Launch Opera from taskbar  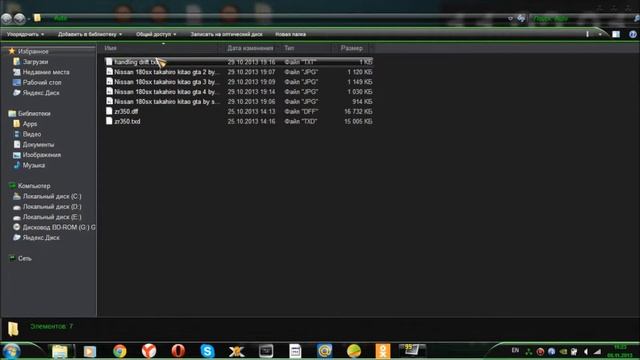click(178, 351)
